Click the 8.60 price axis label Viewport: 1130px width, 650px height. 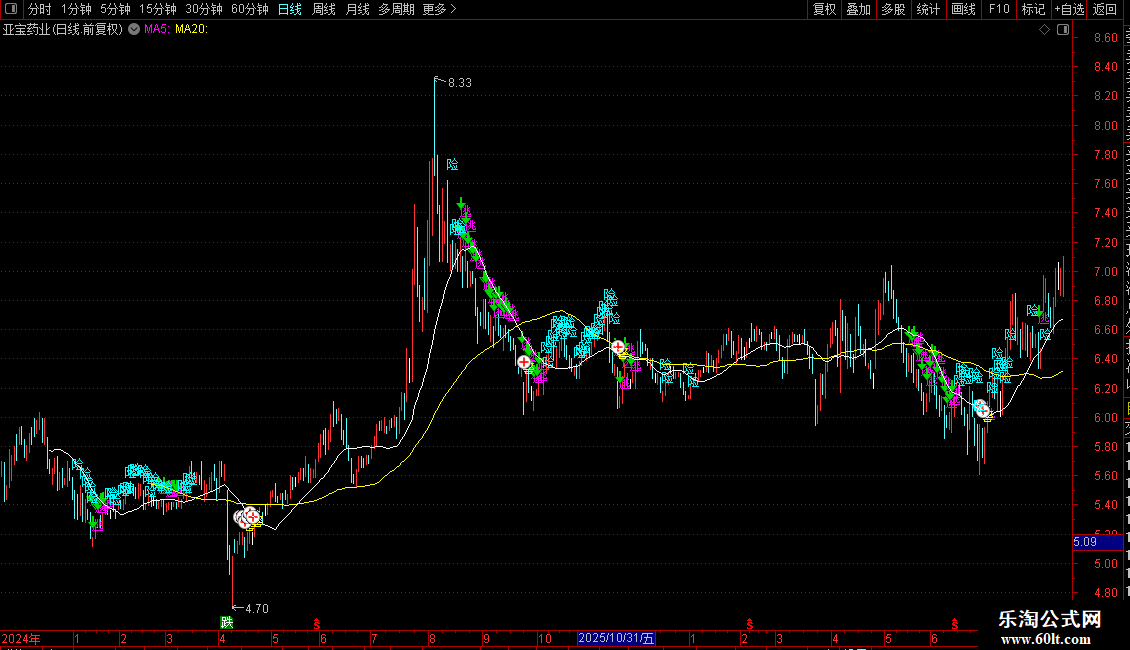[x=1105, y=37]
